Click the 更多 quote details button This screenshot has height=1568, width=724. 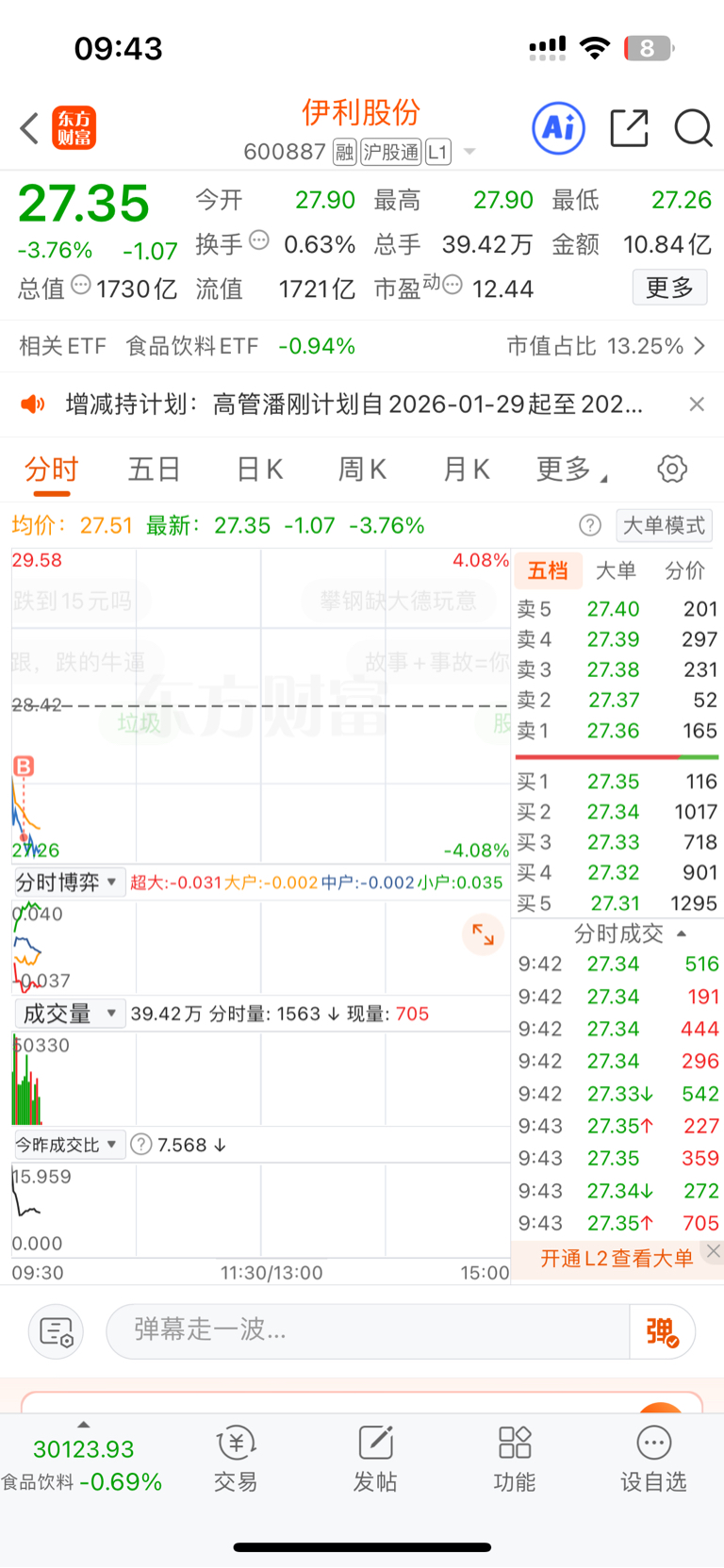[x=669, y=287]
